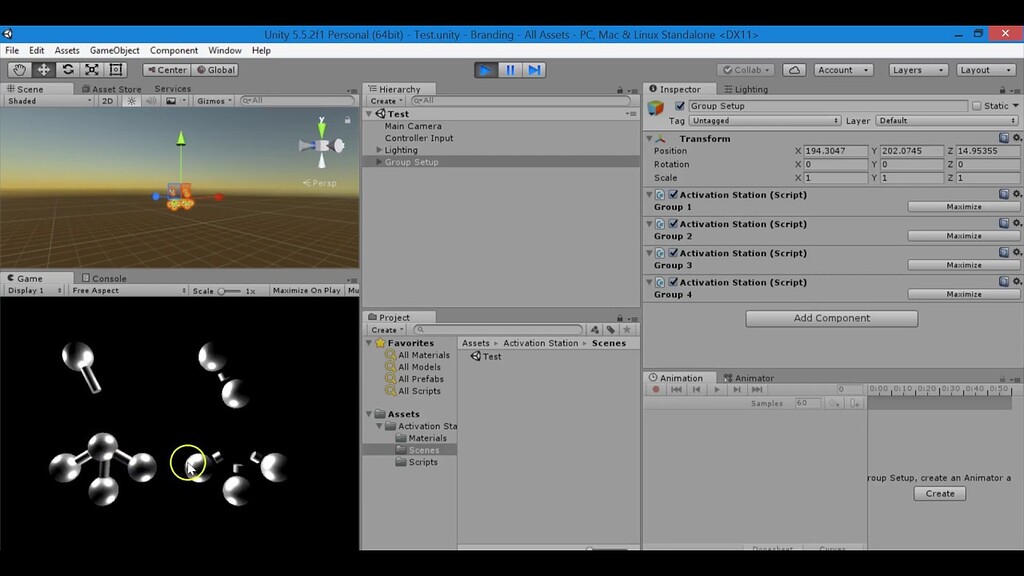Viewport: 1024px width, 576px height.
Task: Toggle 2D mode in the Scene view
Action: point(109,100)
